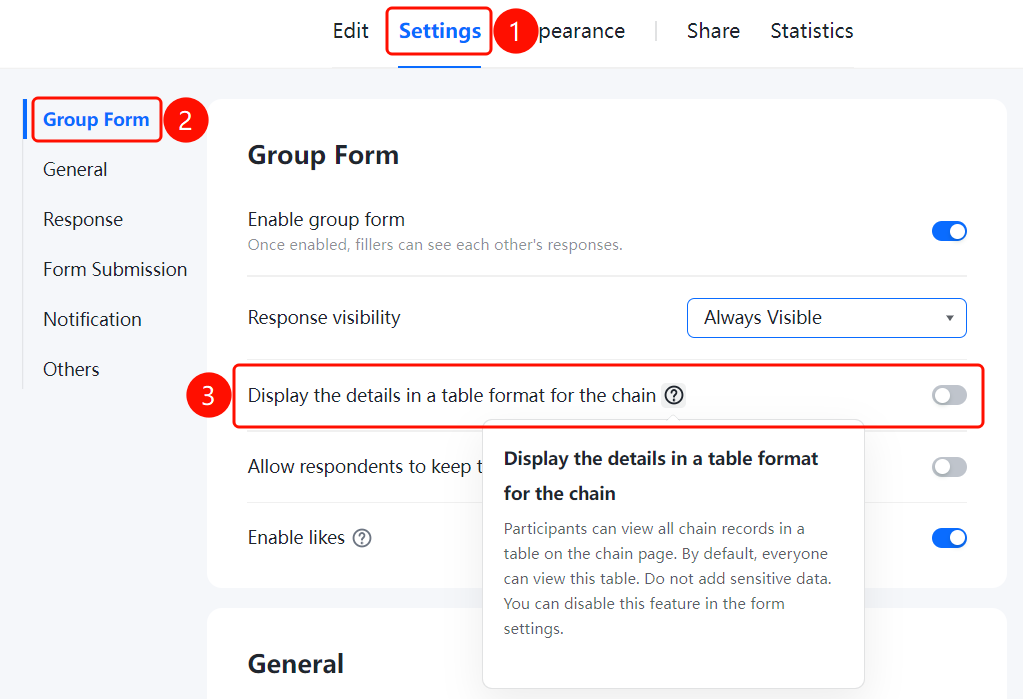
Task: Toggle the Allow respondents to keep switch
Action: (949, 467)
